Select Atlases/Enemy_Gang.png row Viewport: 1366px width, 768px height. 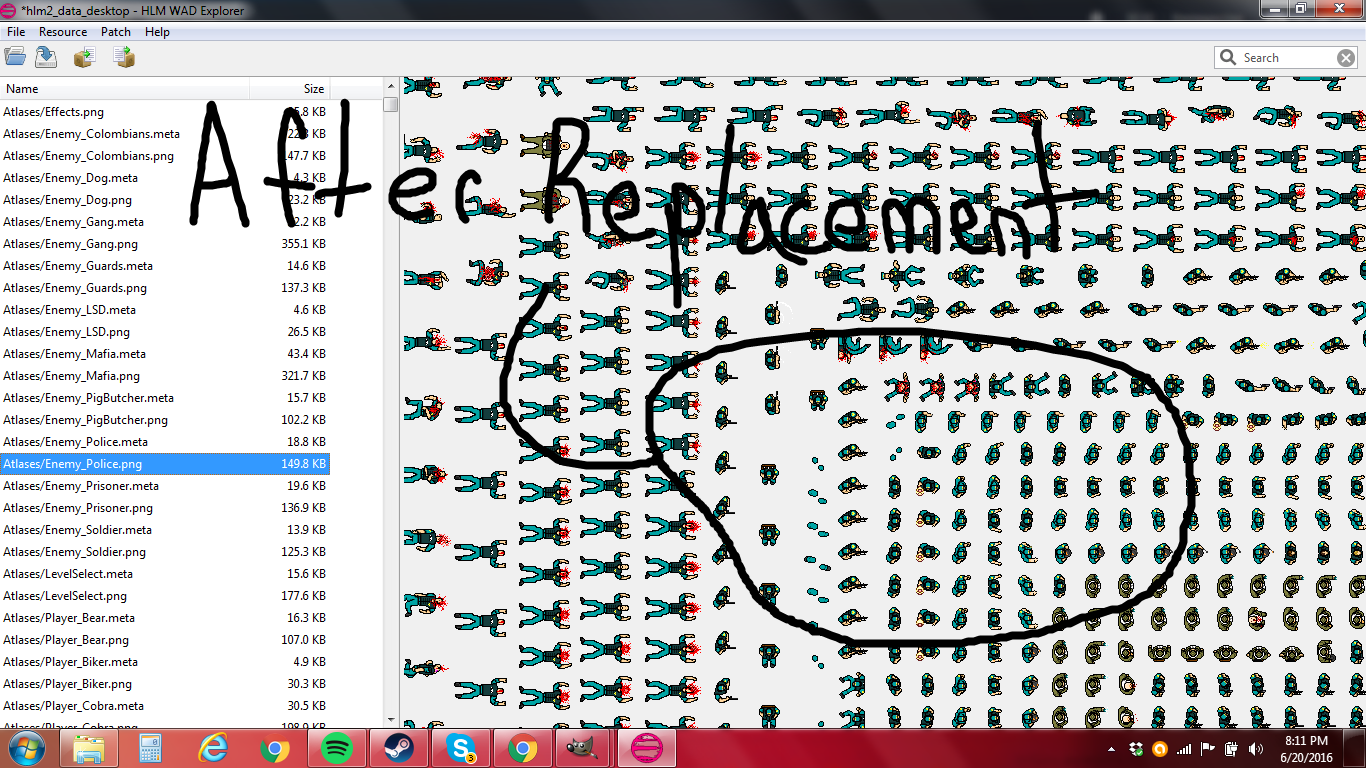[164, 244]
